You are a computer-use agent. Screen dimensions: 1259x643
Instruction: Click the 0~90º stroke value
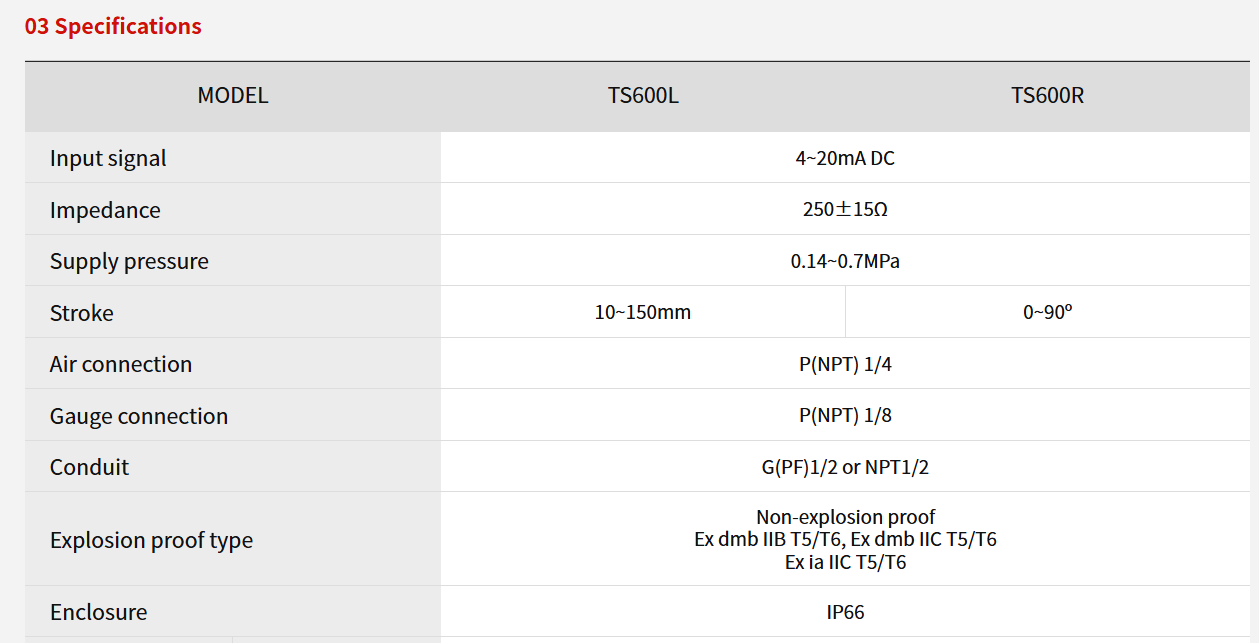coord(1047,313)
